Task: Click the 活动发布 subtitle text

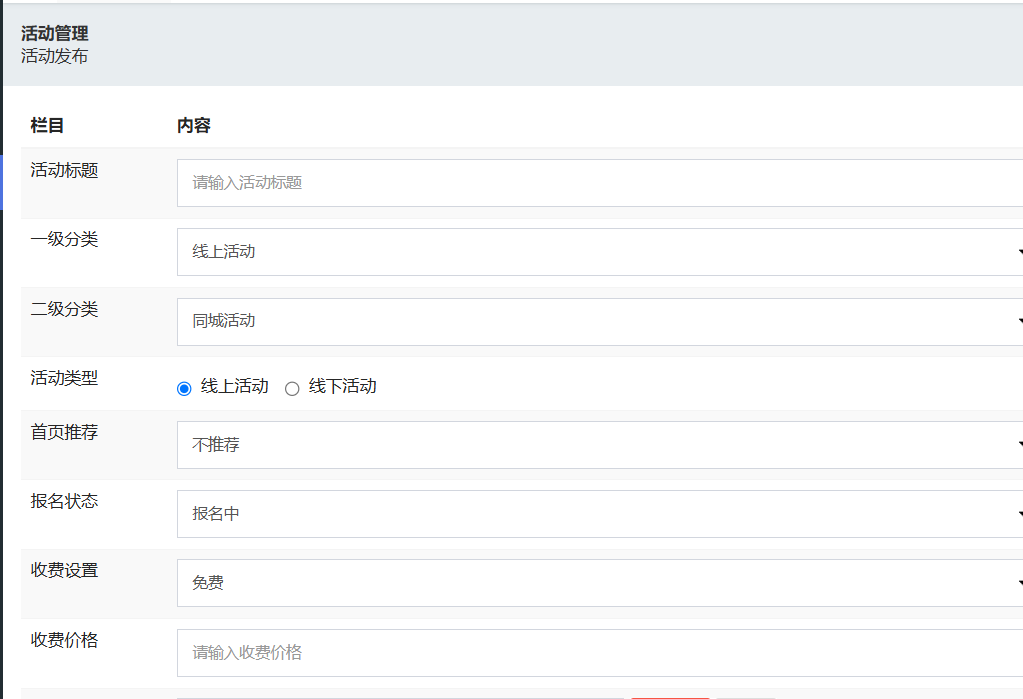Action: tap(55, 56)
